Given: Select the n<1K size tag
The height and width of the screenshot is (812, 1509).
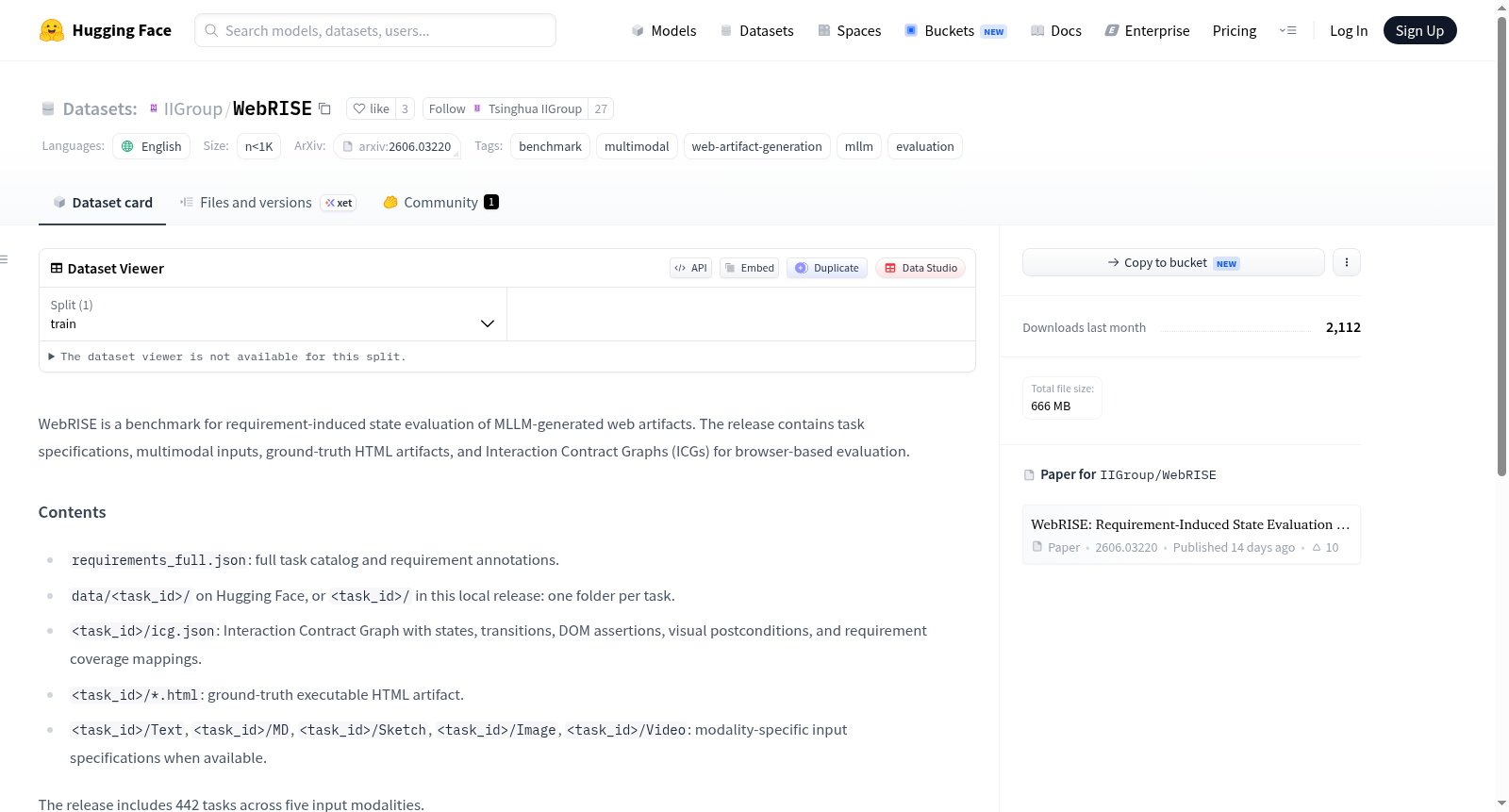Looking at the screenshot, I should click(259, 146).
